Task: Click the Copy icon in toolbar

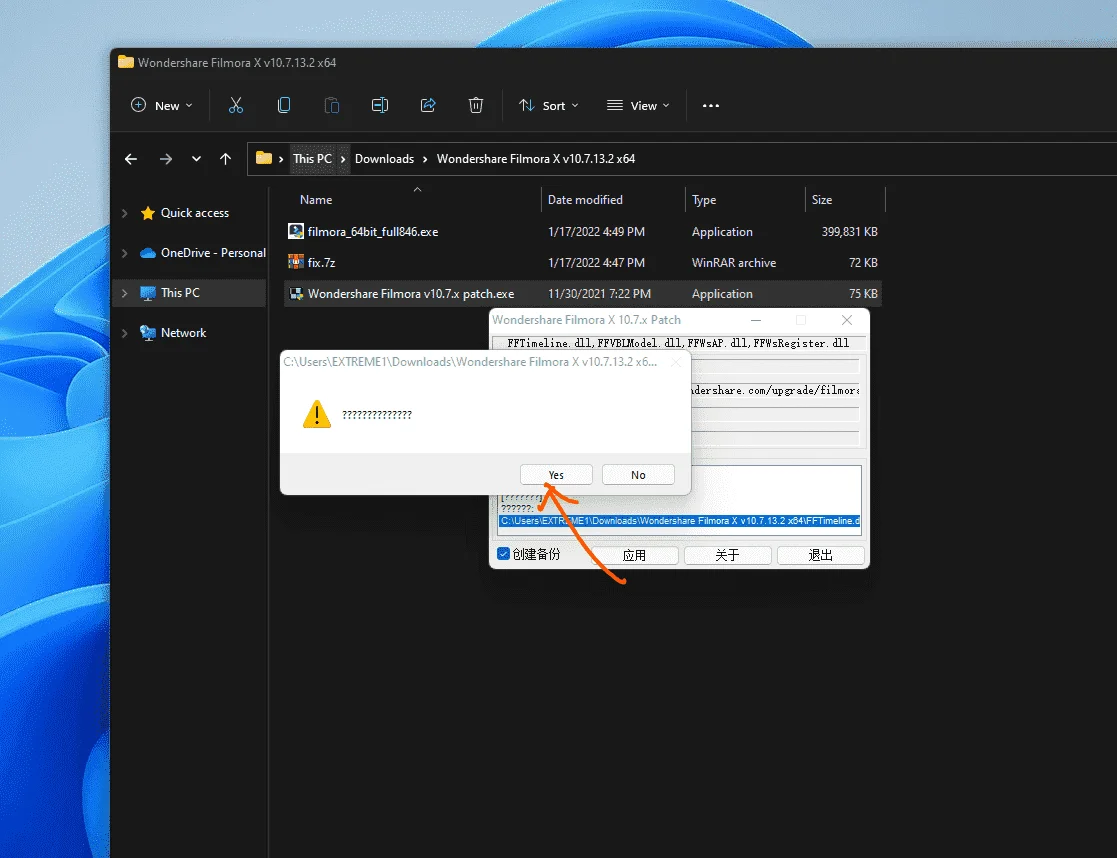Action: point(284,105)
